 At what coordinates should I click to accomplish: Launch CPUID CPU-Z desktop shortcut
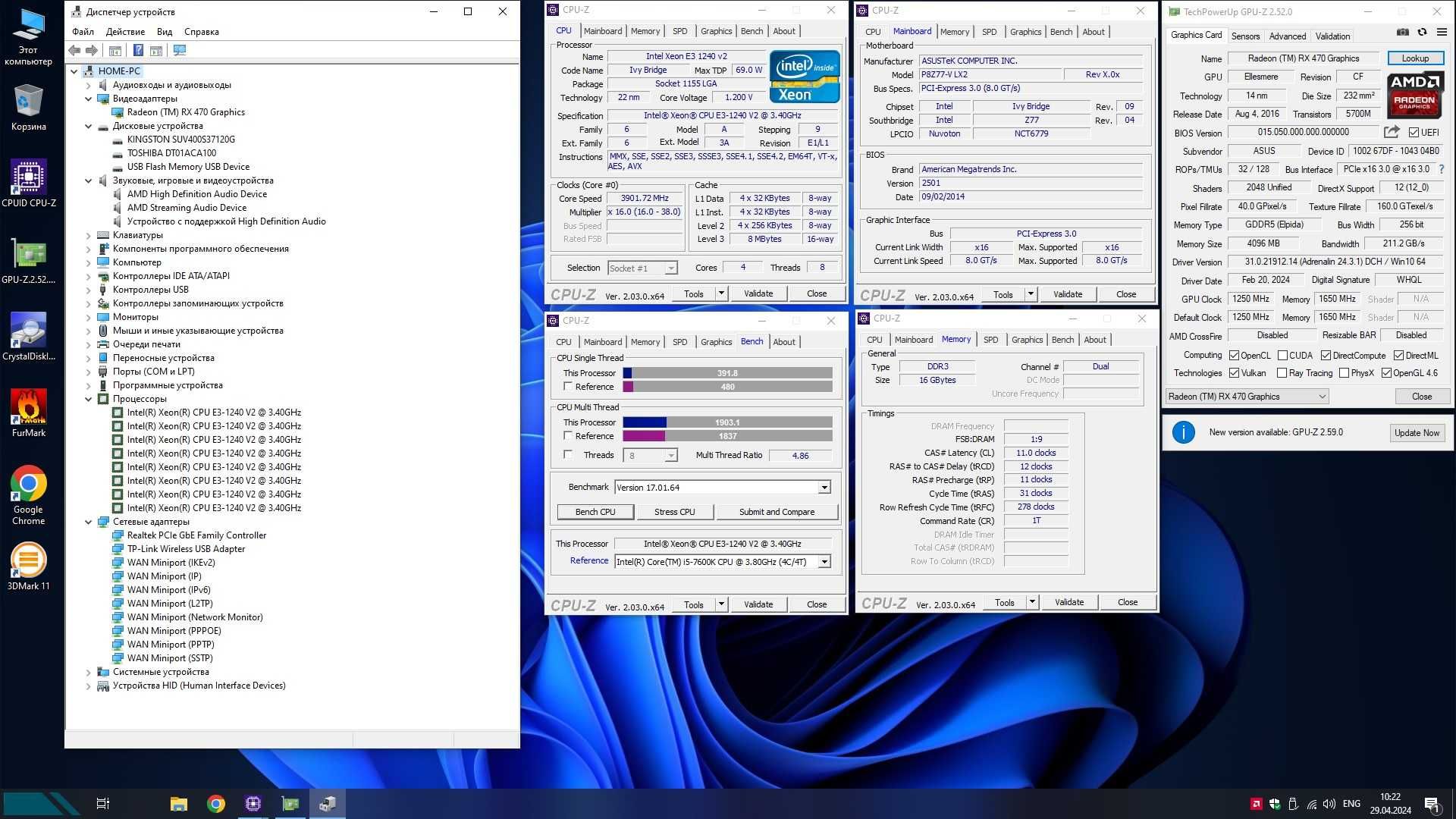(28, 184)
